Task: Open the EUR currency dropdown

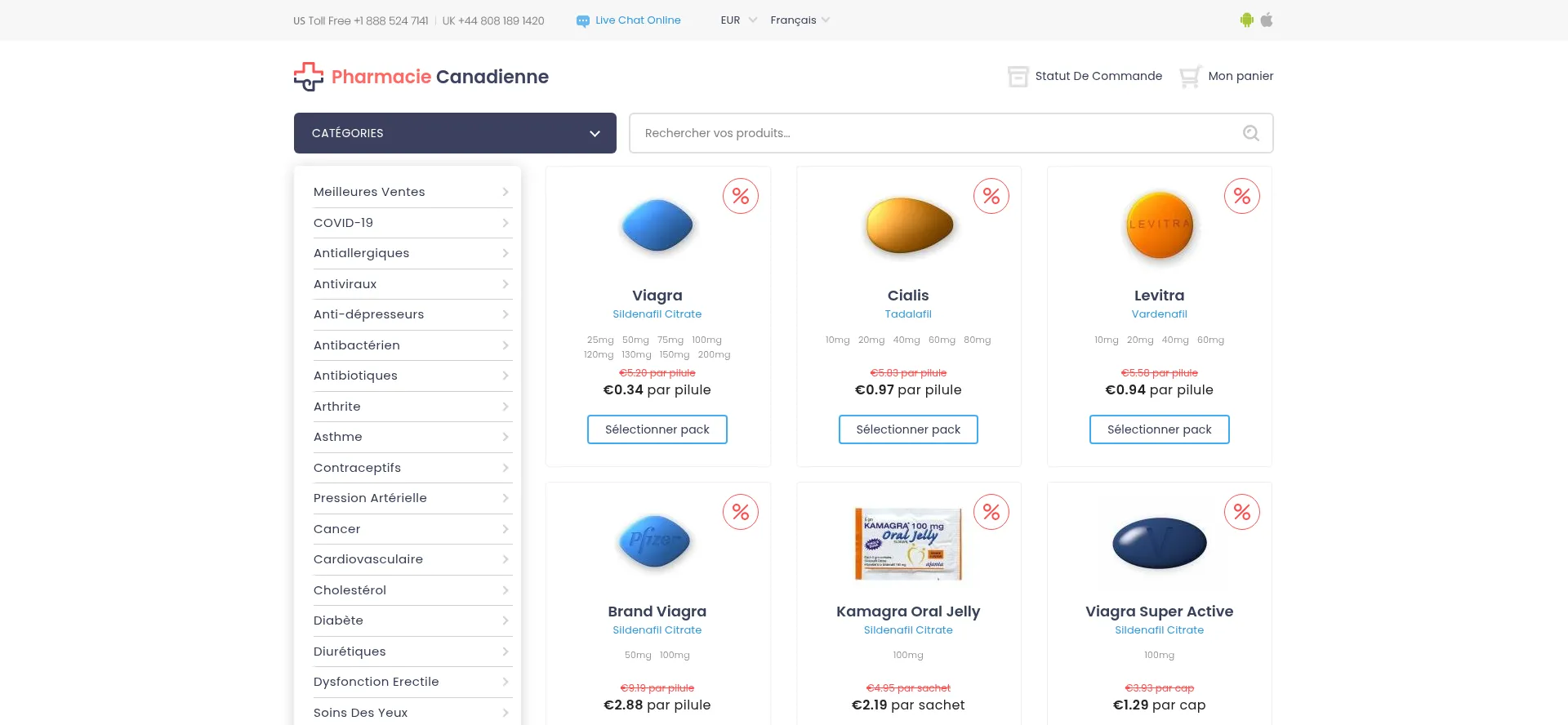Action: 738,20
